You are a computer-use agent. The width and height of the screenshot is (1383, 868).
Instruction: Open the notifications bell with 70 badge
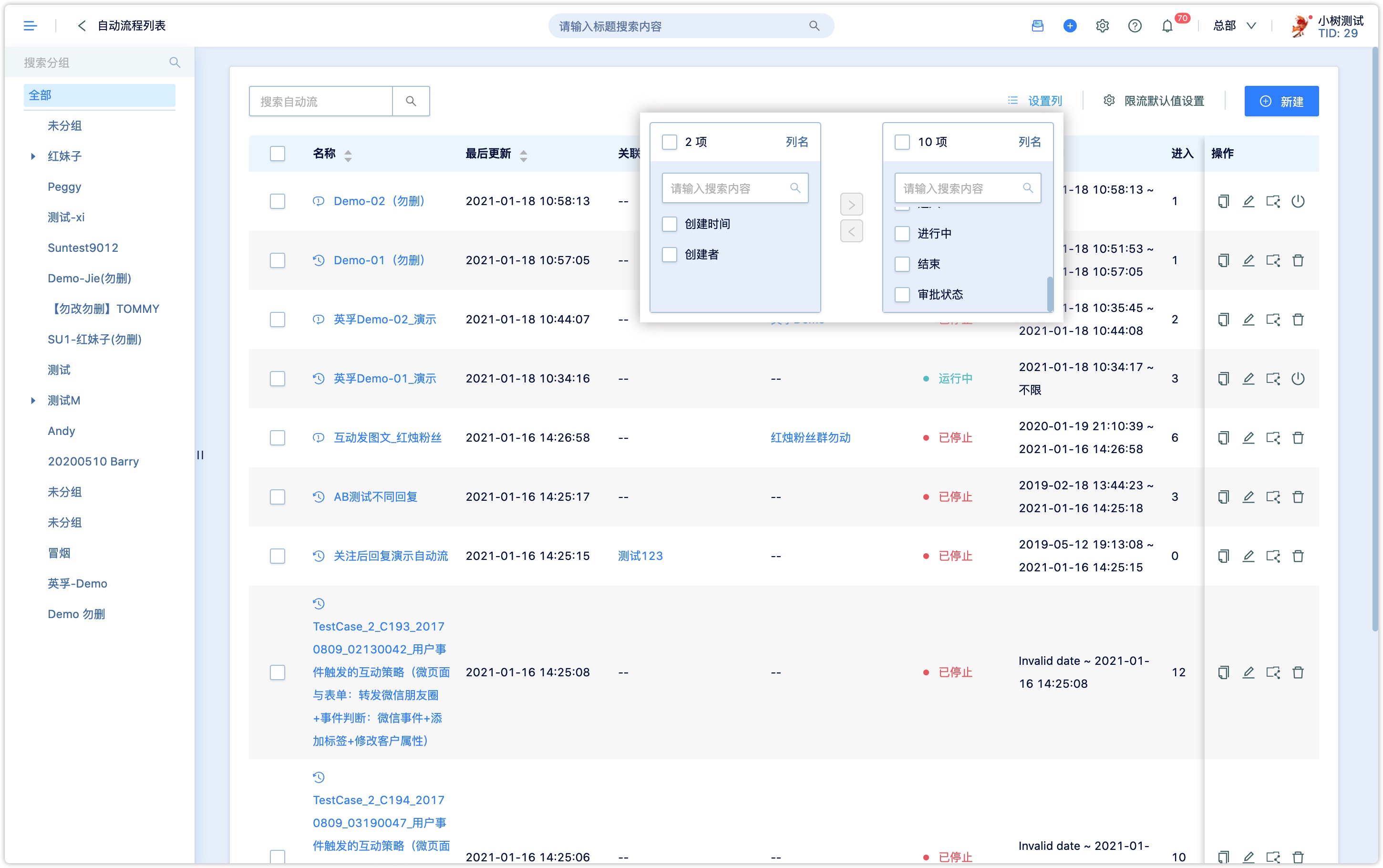point(1167,26)
